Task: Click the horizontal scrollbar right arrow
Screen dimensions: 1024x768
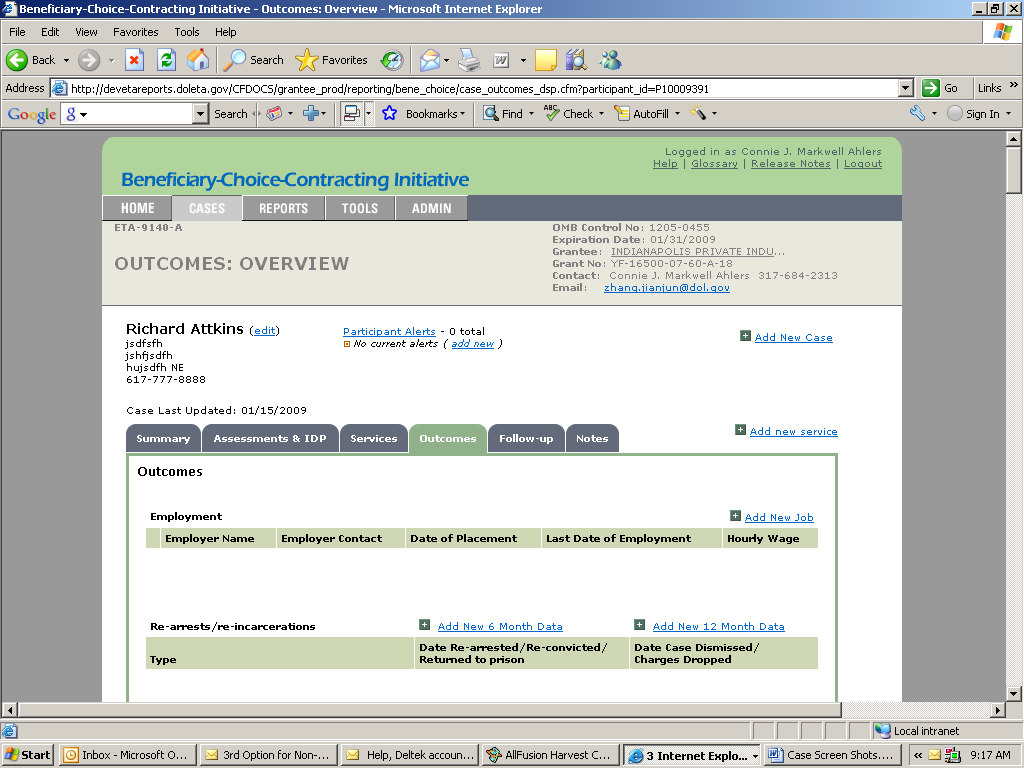Action: 998,709
